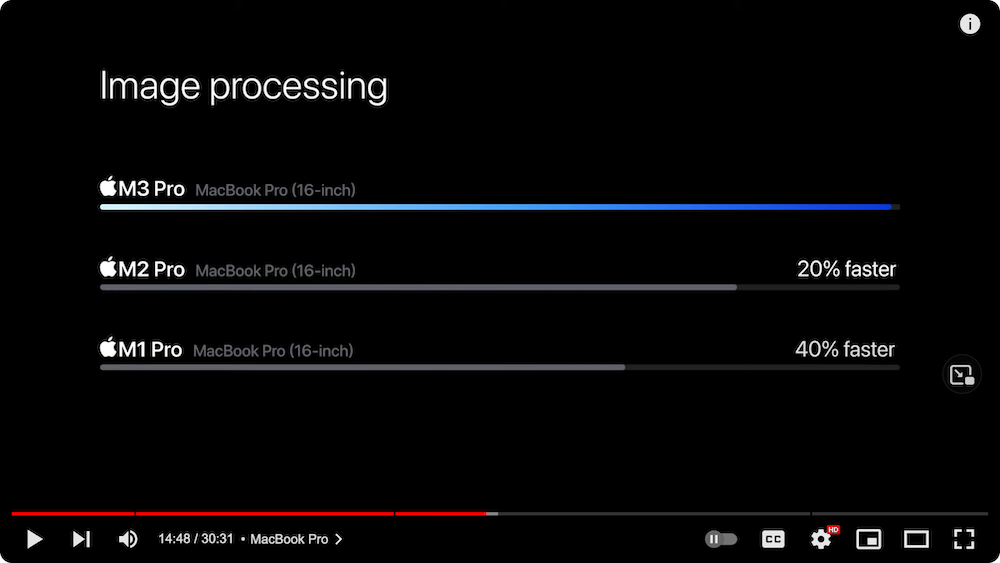
Task: Mute the volume speaker icon
Action: point(128,539)
